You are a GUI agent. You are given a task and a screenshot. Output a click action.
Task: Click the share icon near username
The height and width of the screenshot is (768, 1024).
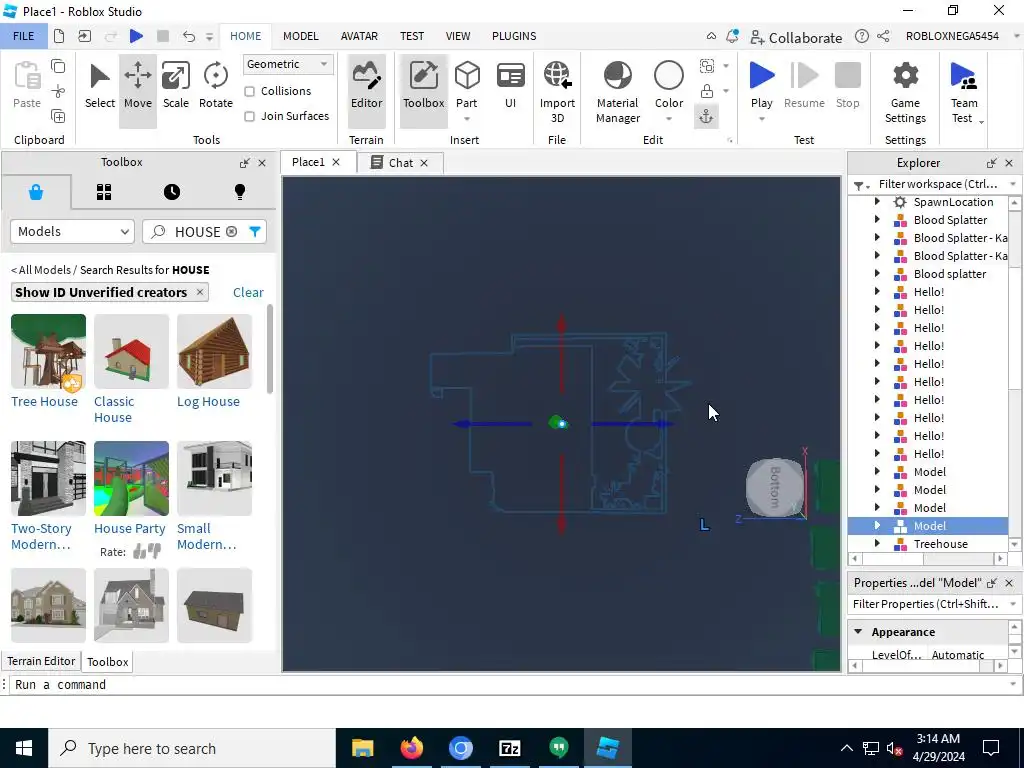[883, 36]
